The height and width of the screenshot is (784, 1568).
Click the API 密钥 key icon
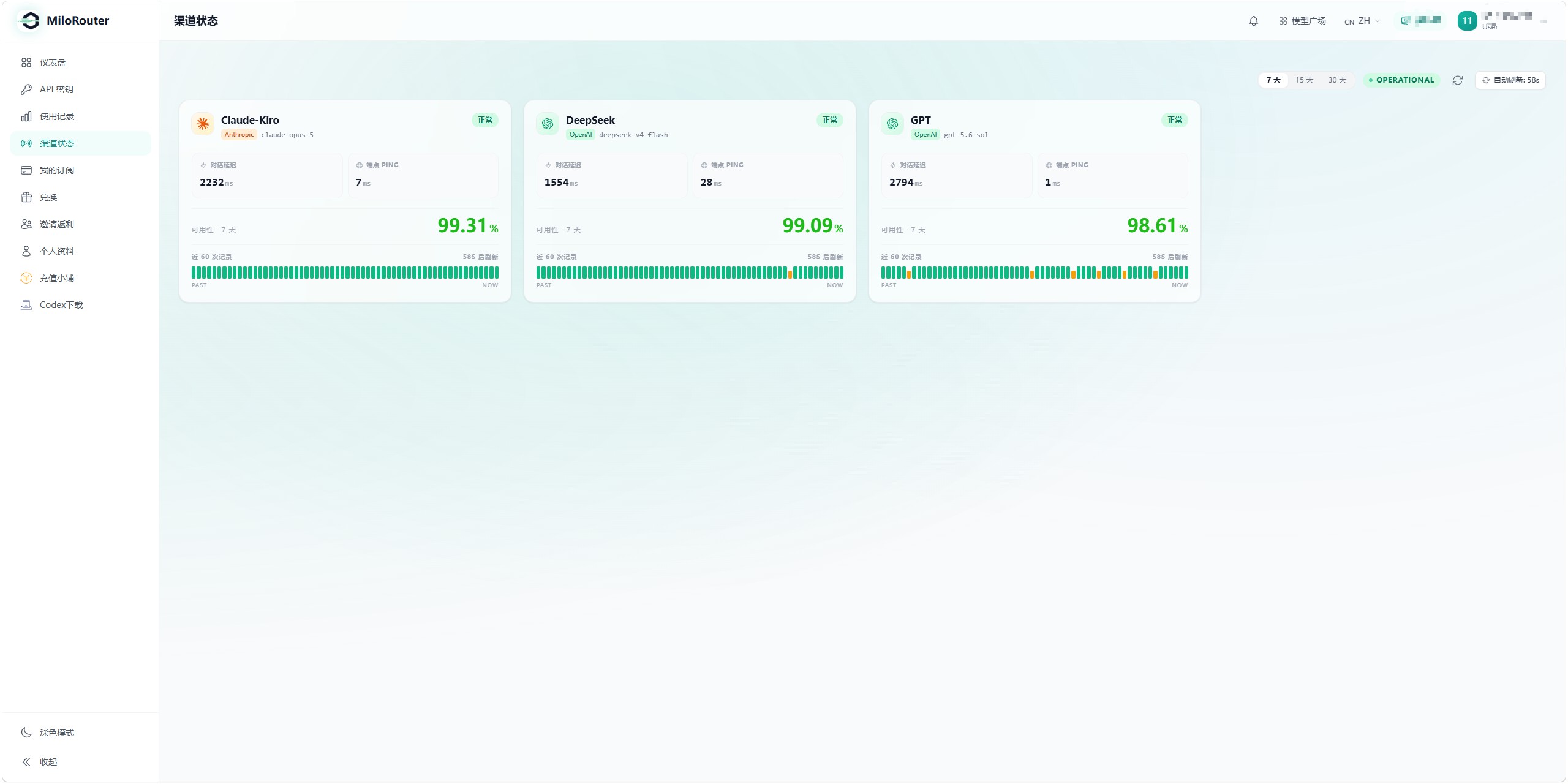coord(26,89)
